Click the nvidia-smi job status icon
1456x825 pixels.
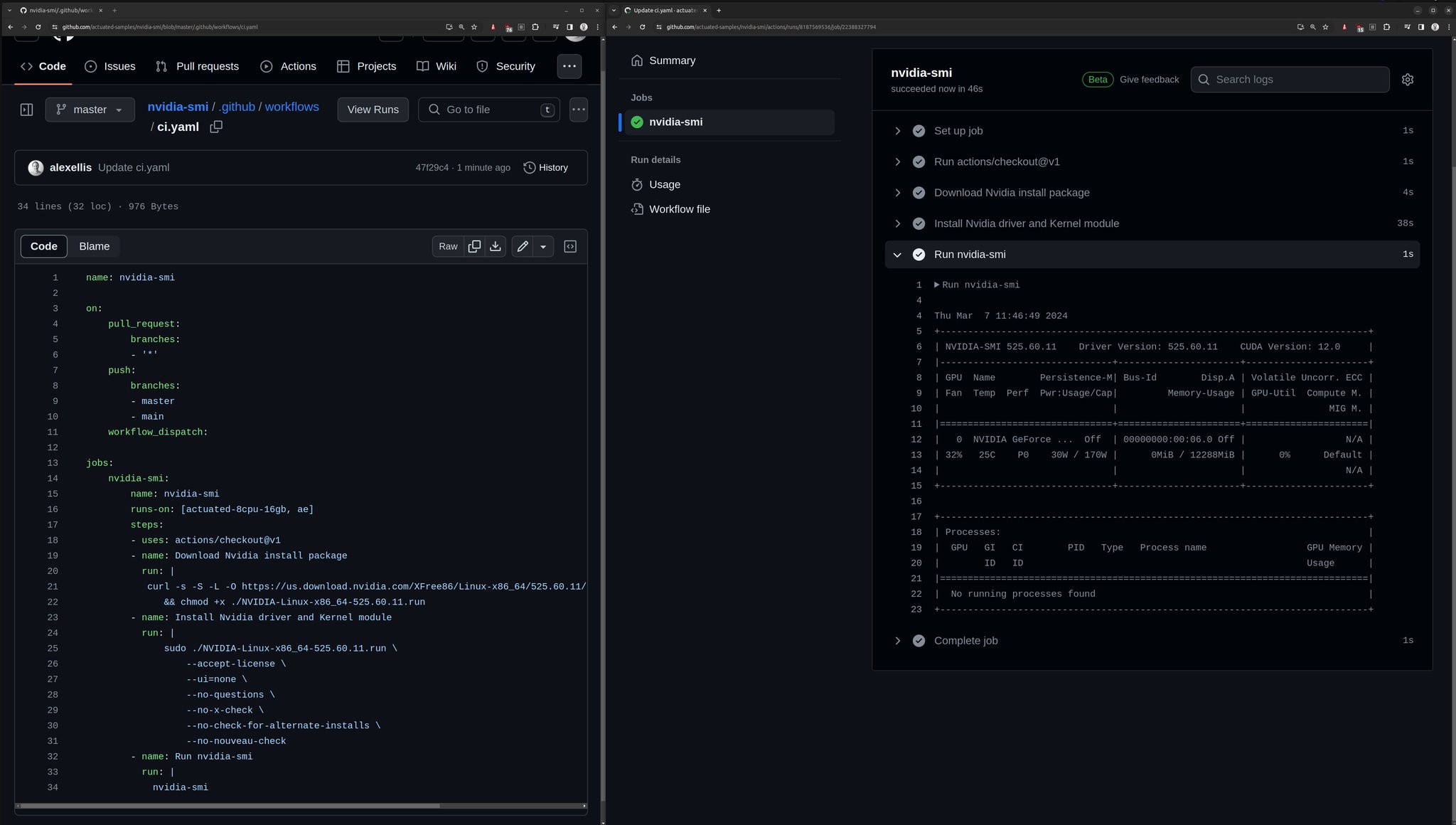click(636, 121)
